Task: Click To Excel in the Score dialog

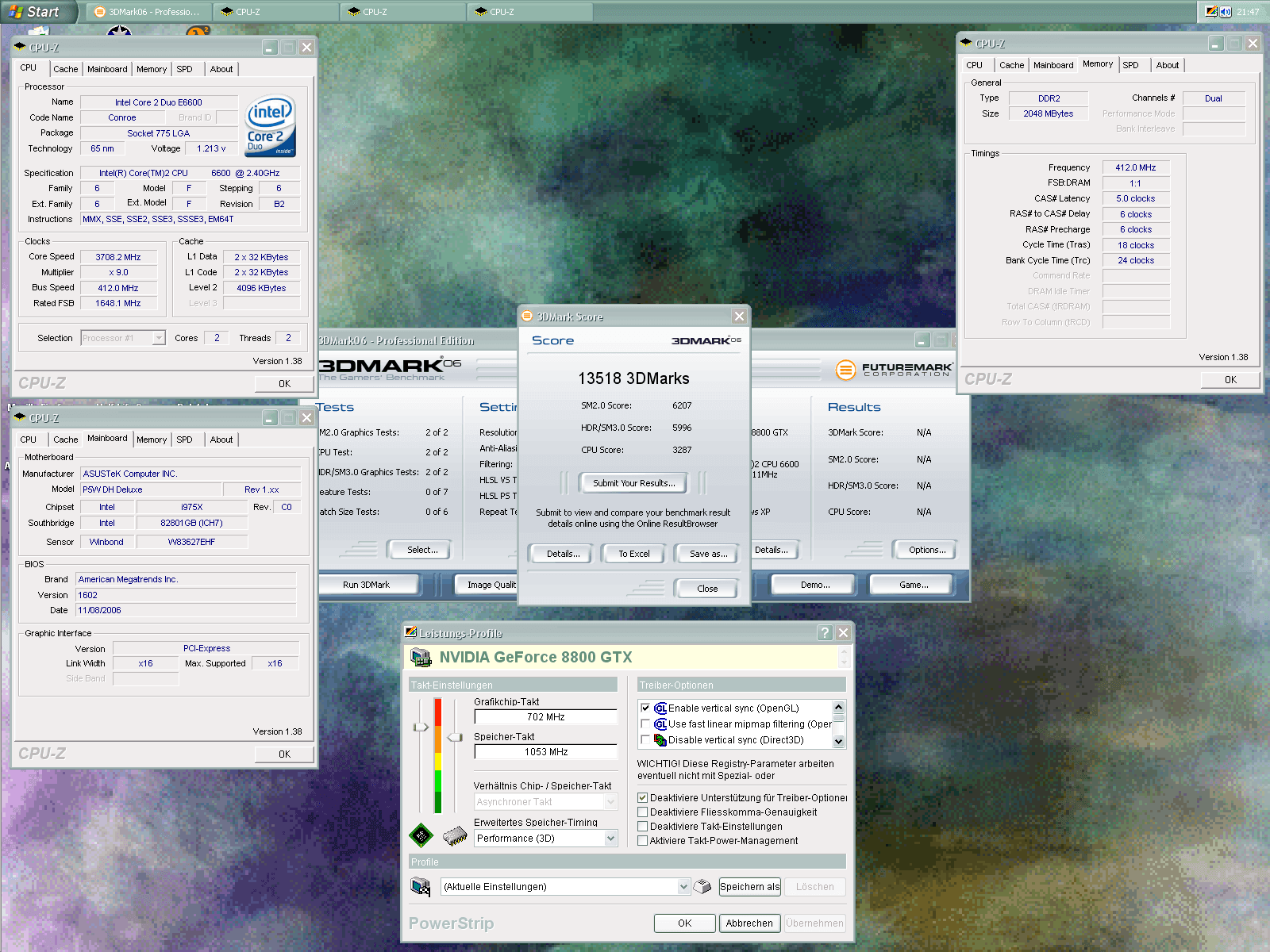Action: pos(634,554)
